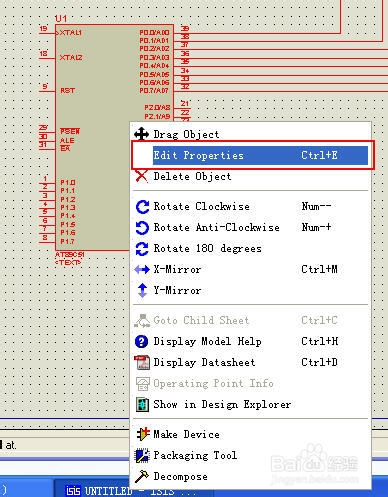This screenshot has height=497, width=388.
Task: Click the P2.0/A8 pin label
Action: [x=157, y=107]
